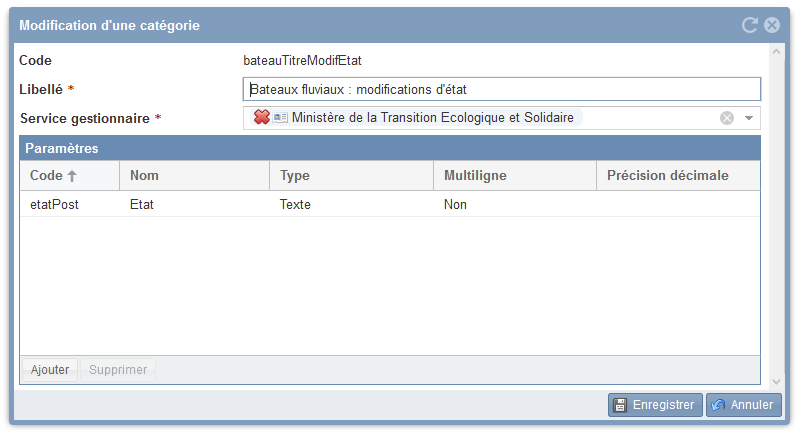The width and height of the screenshot is (796, 433).
Task: Click the Libellé text field
Action: [x=501, y=89]
